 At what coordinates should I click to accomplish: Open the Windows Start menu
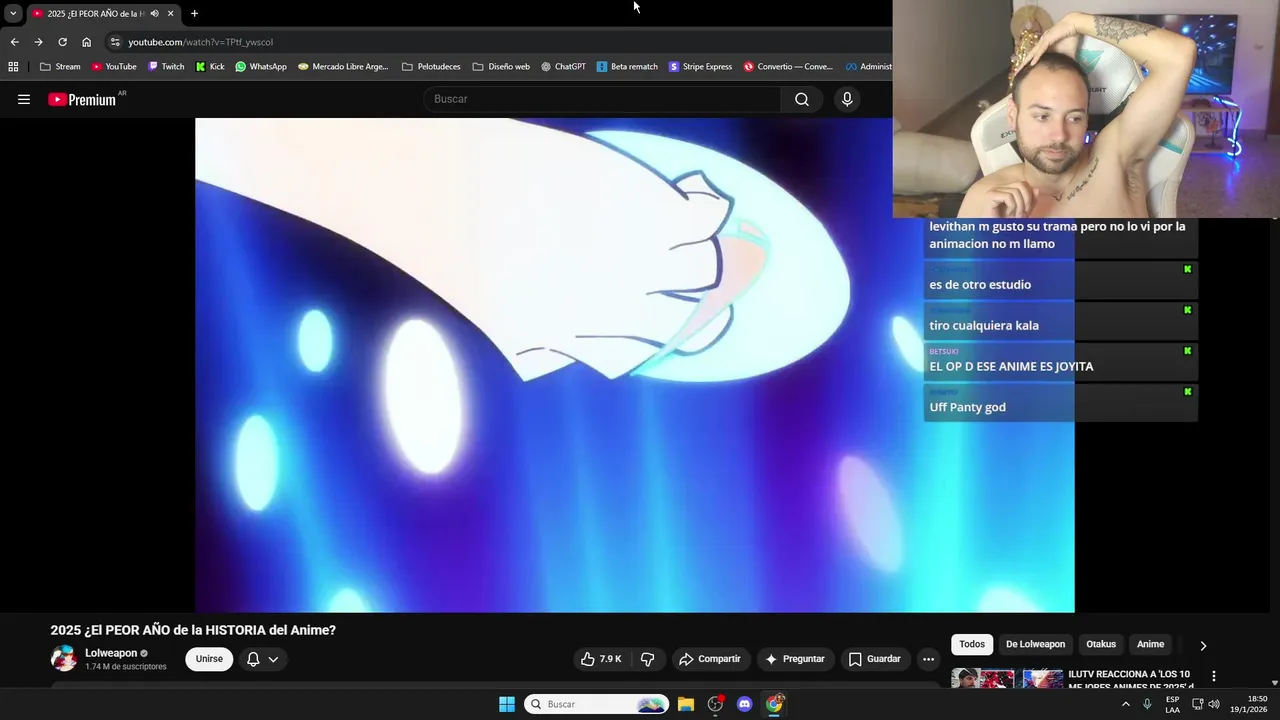[507, 704]
